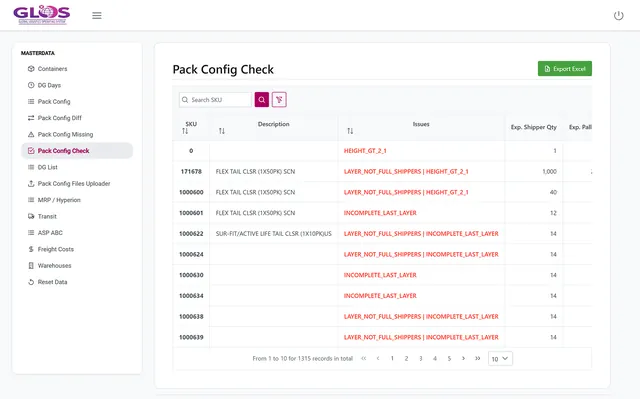Screen dimensions: 640x399
Task: Click the ASP ABC list icon
Action: click(x=31, y=233)
